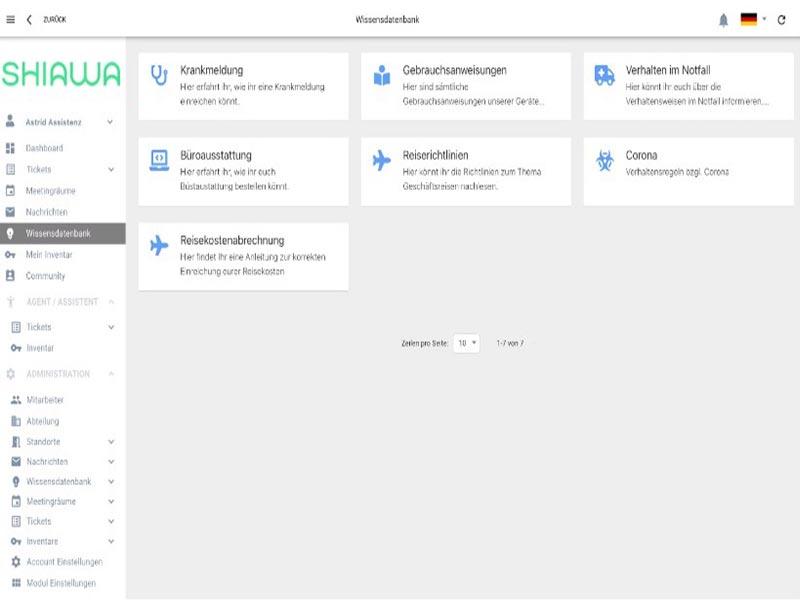Click the Astrid Assistenz user avatar icon

click(x=10, y=121)
